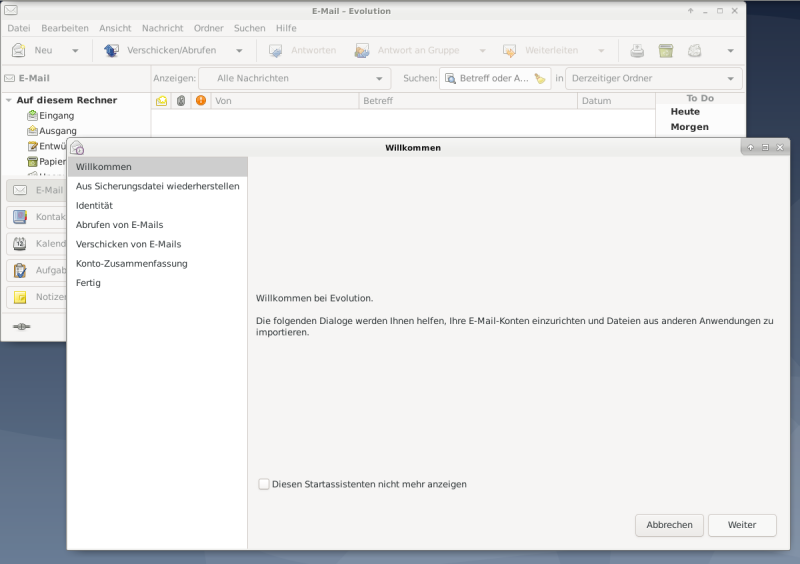Open the Hilfe menu

[286, 28]
